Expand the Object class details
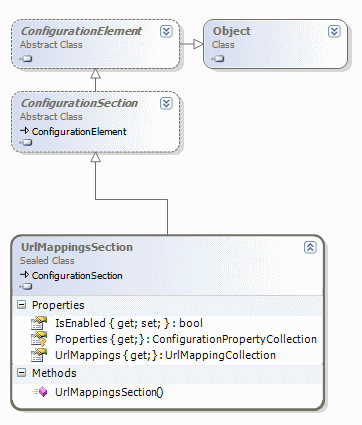 pyautogui.click(x=334, y=32)
